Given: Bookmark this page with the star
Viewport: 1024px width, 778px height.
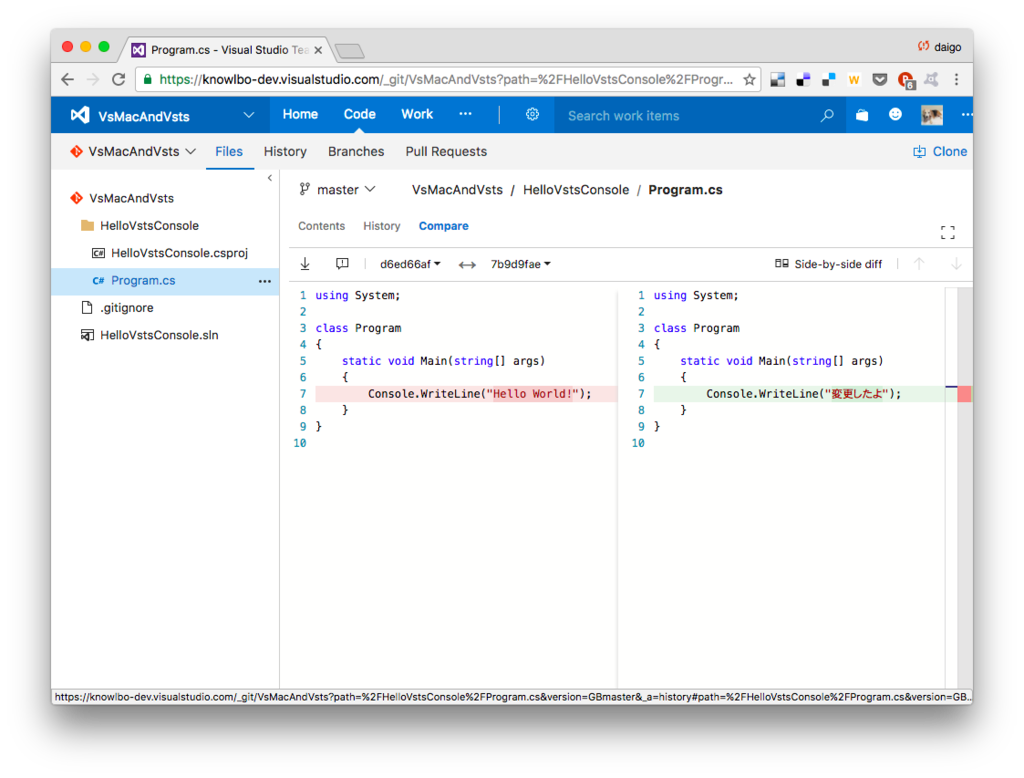Looking at the screenshot, I should [749, 80].
